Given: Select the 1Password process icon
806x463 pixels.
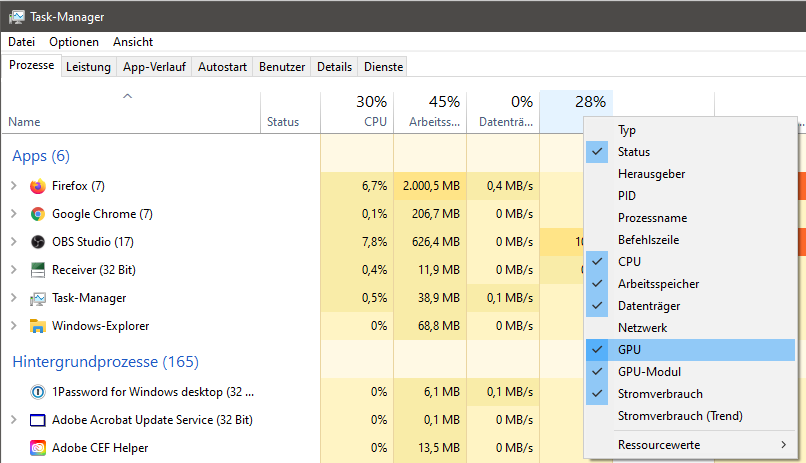Looking at the screenshot, I should pyautogui.click(x=38, y=392).
